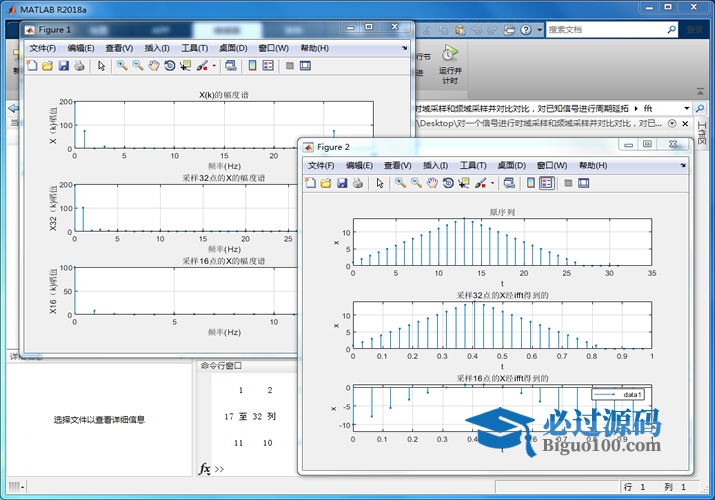
Task: Insert Colorbar icon in Figure 1
Action: pos(252,66)
